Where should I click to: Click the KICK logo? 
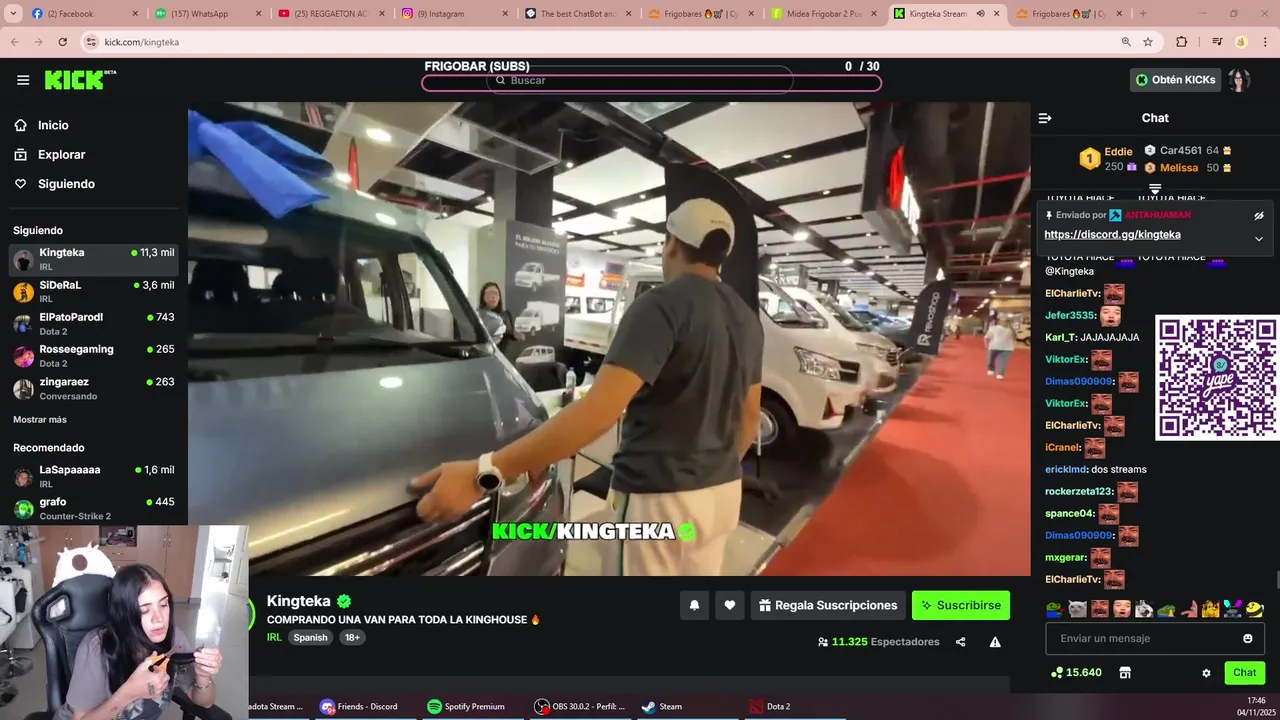point(80,80)
